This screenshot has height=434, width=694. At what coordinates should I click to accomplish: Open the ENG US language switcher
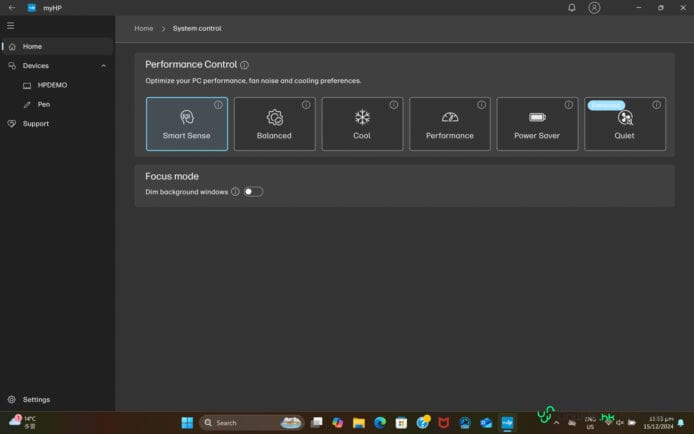tap(590, 423)
